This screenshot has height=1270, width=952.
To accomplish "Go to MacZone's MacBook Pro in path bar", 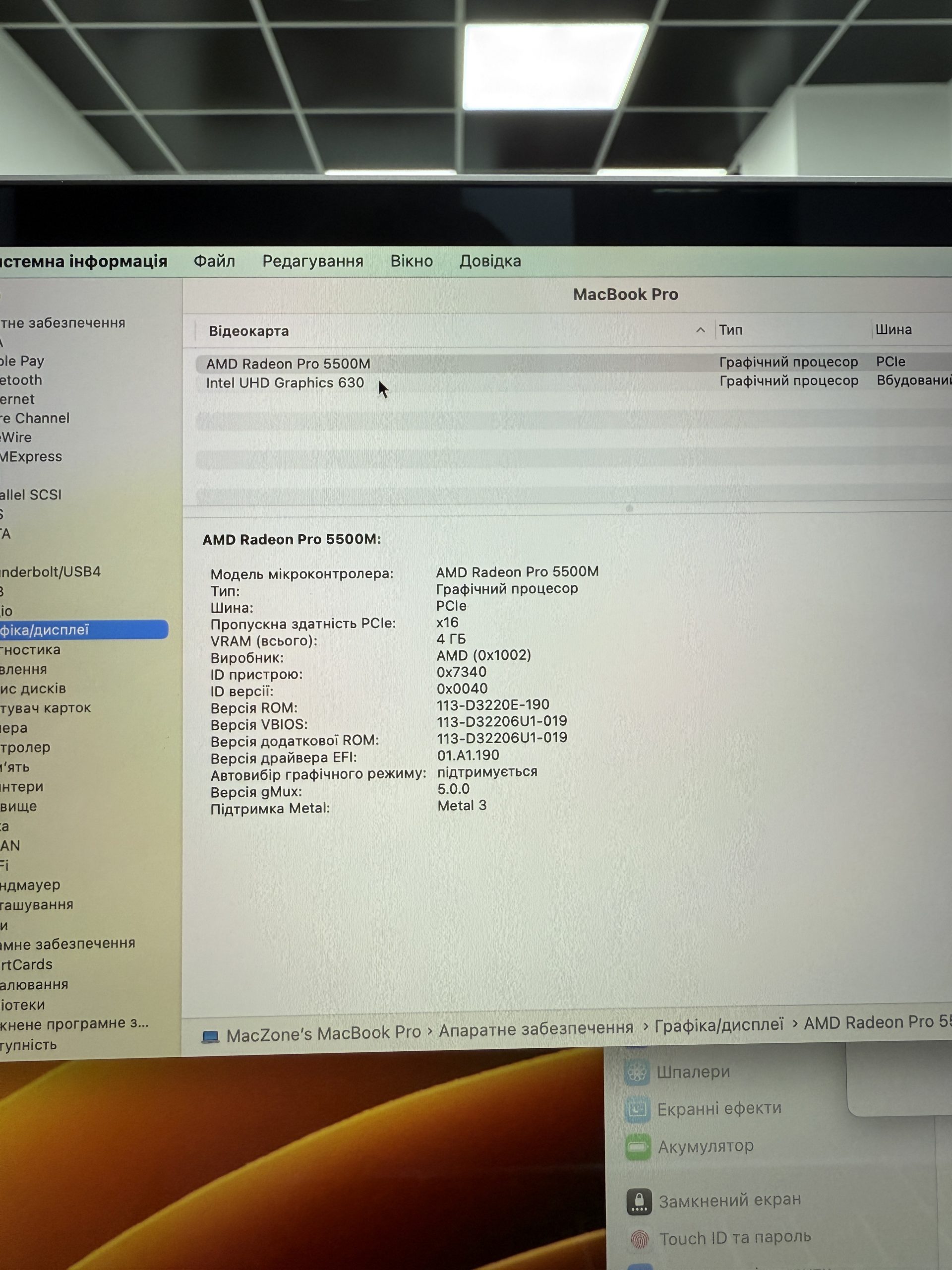I will point(324,1034).
